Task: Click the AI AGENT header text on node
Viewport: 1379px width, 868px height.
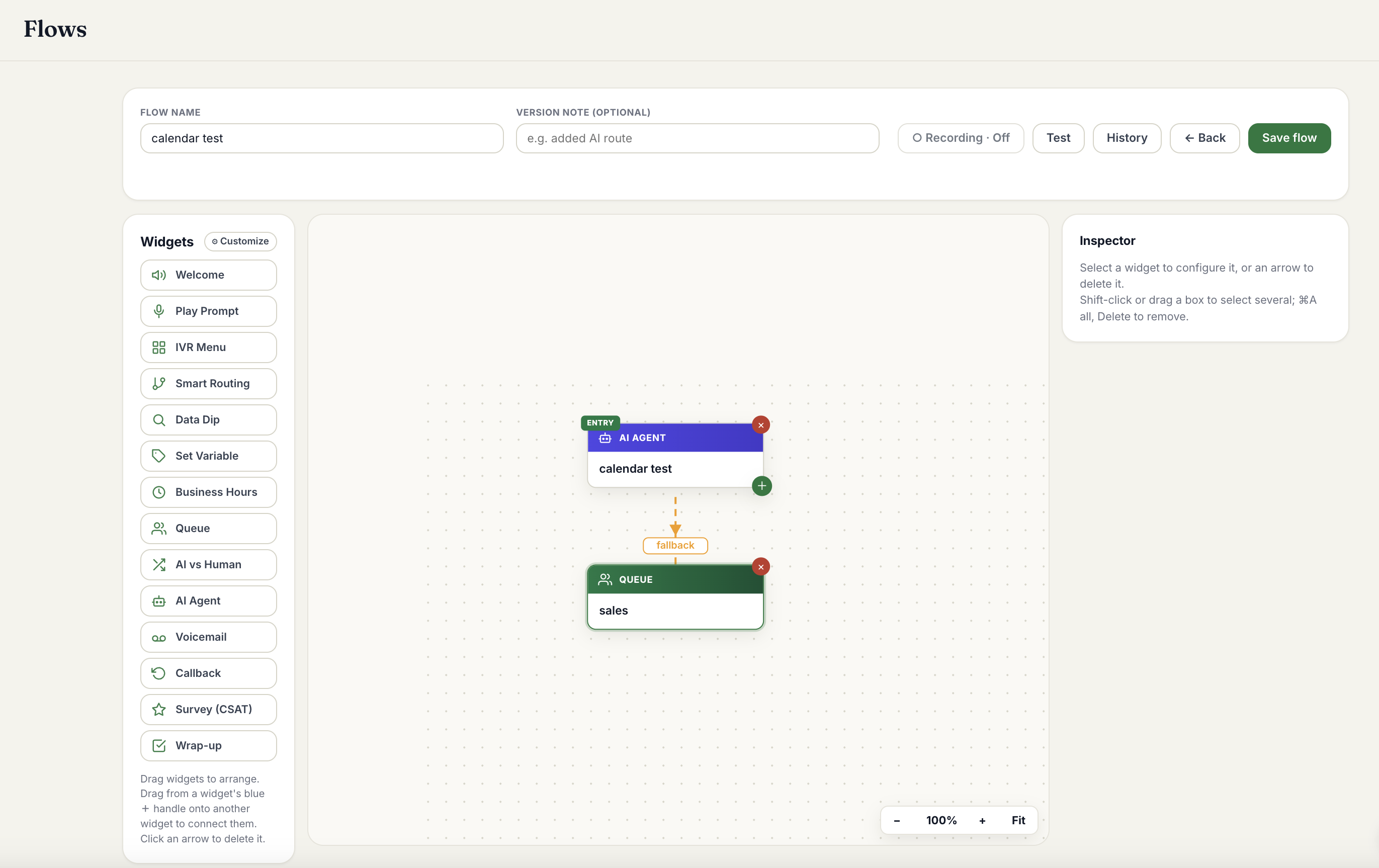Action: click(x=642, y=438)
